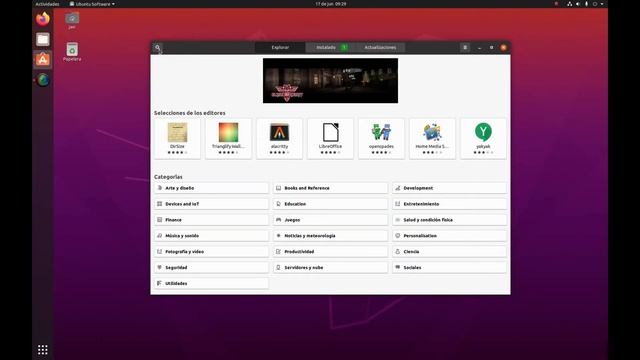Open the Books and Reference category
The image size is (640, 360).
(x=330, y=188)
